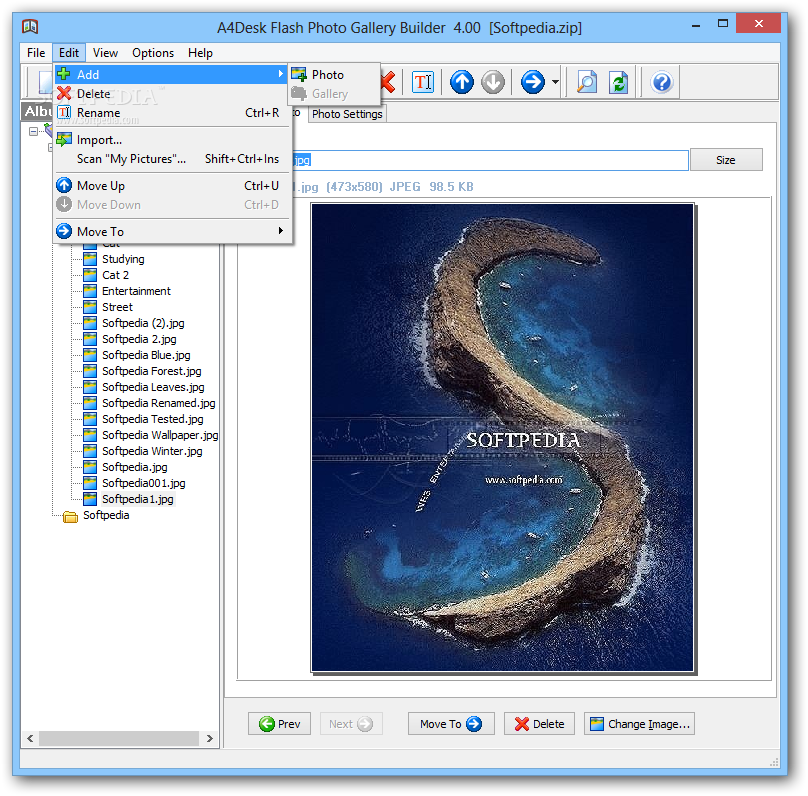Select Softpedia1.jpg in the tree

point(138,499)
